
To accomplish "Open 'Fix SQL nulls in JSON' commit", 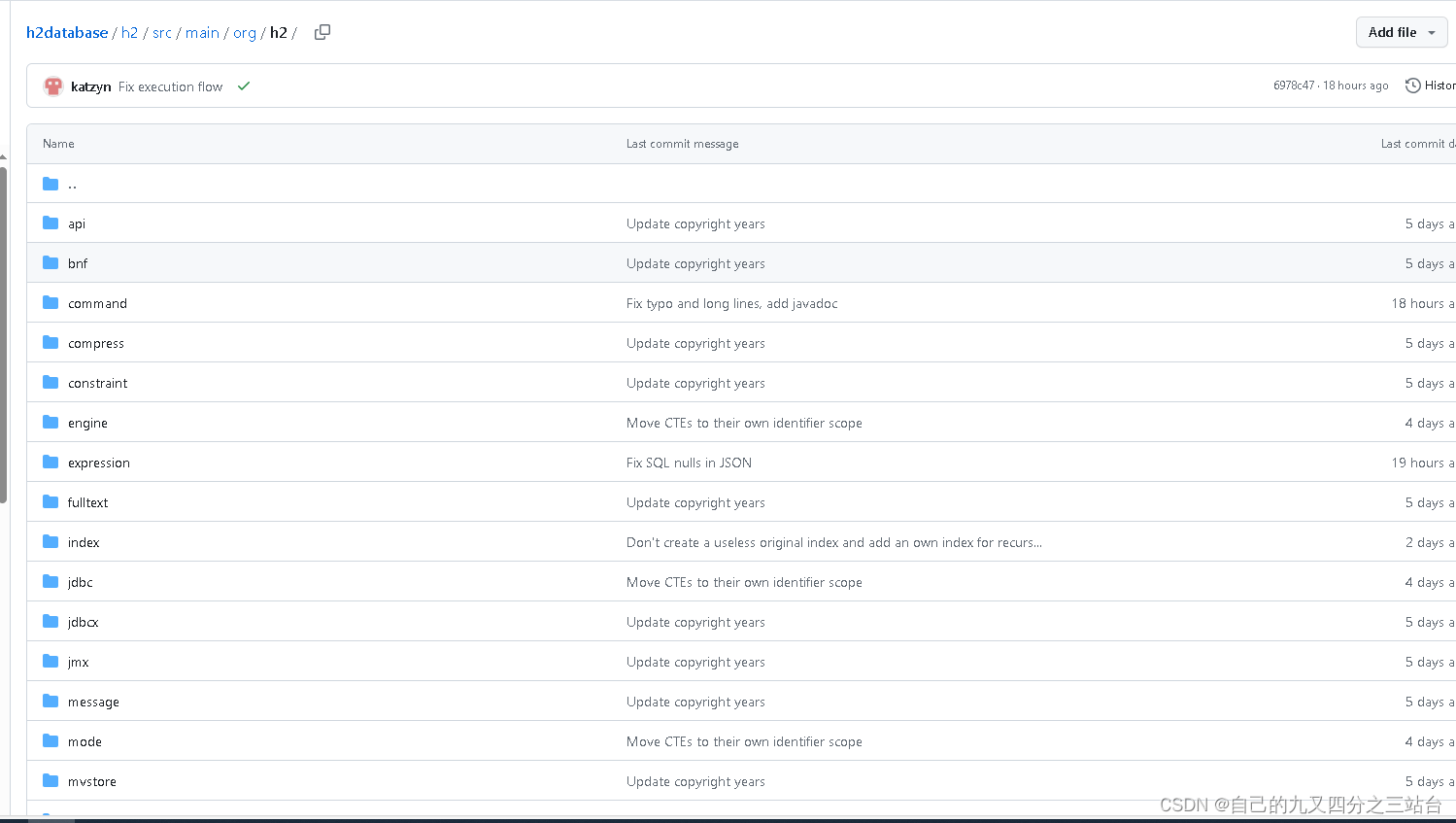I will pyautogui.click(x=689, y=463).
